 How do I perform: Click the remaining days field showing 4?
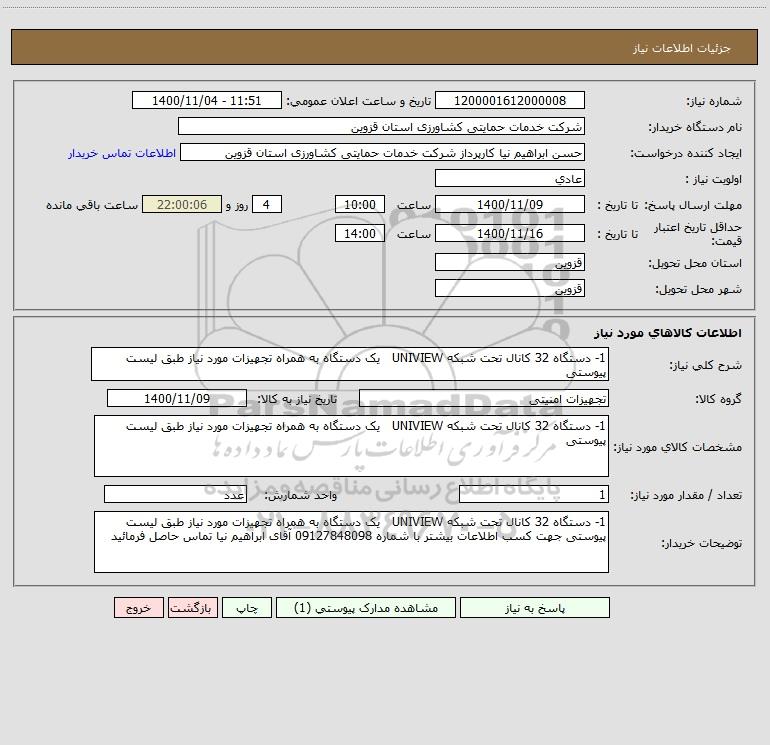tap(267, 204)
